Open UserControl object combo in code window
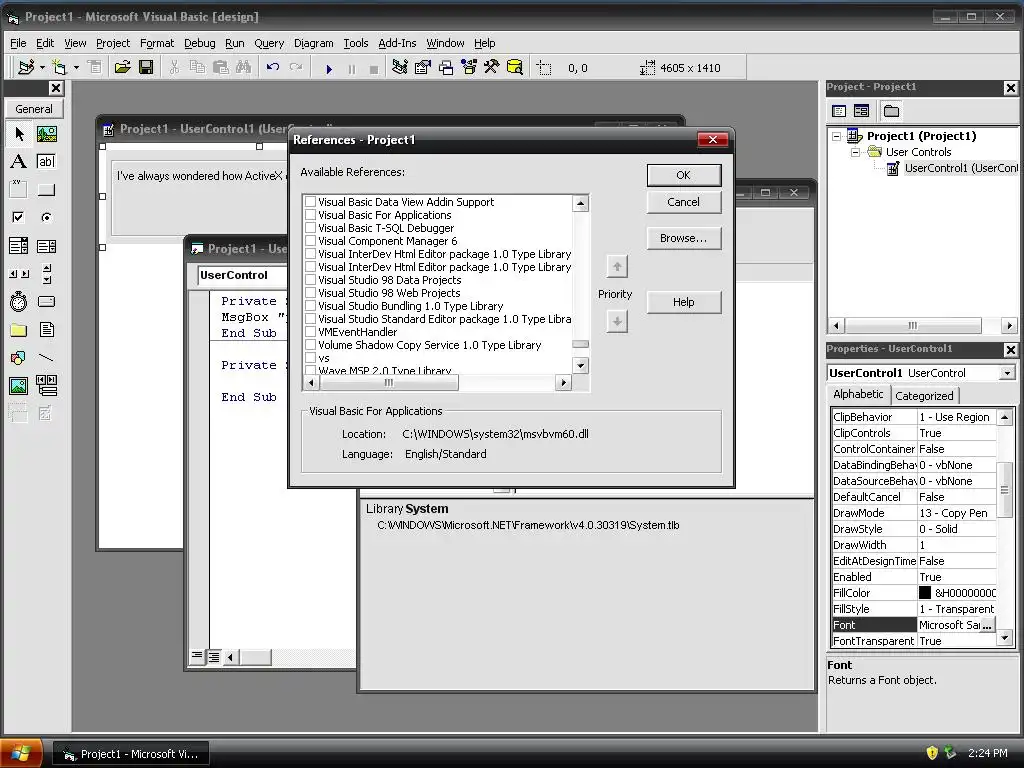Screen dimensions: 1024x768 tap(242, 275)
